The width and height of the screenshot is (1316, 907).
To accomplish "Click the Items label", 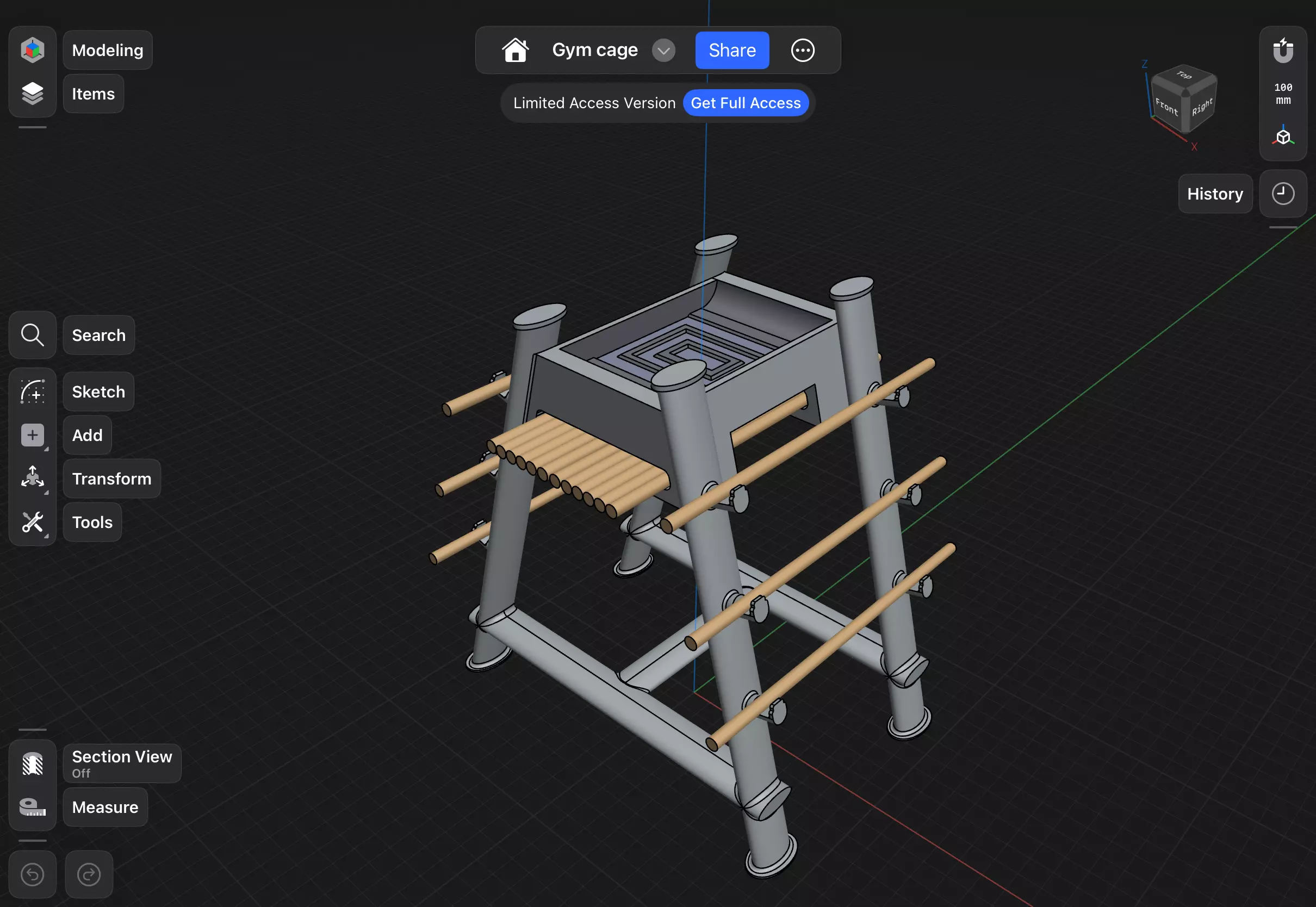I will pyautogui.click(x=93, y=94).
